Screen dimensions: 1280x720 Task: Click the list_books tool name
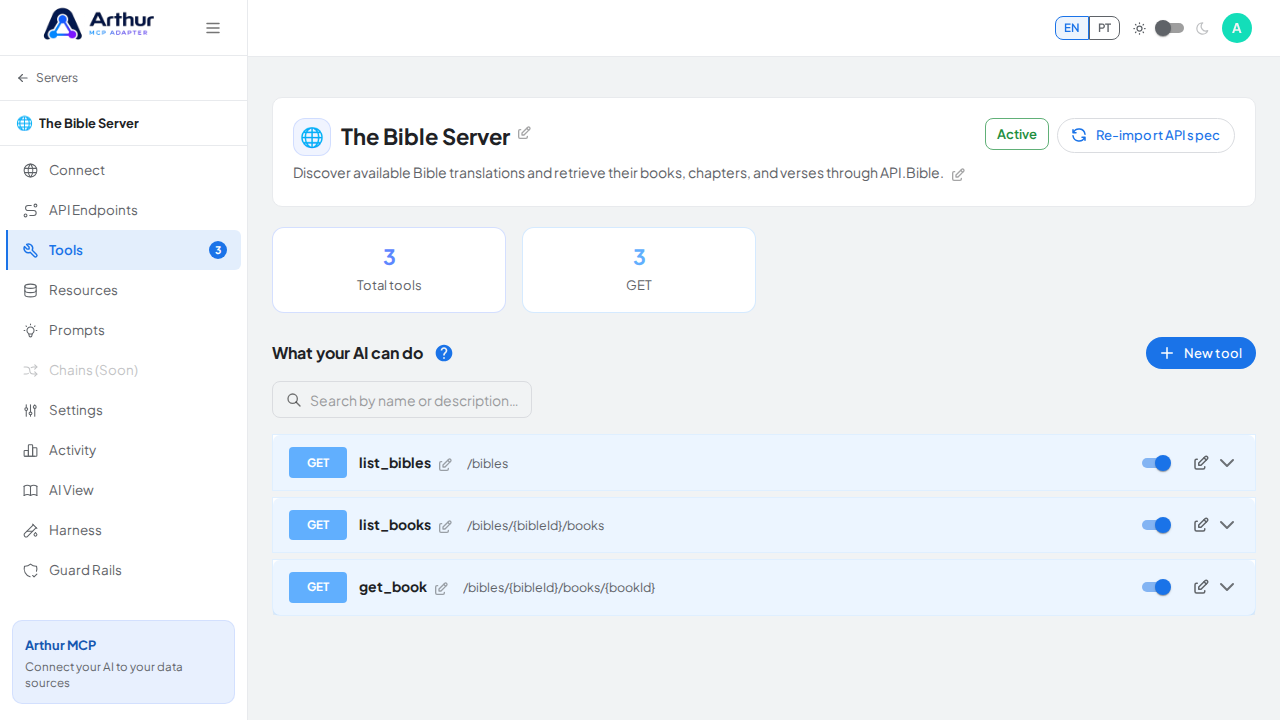tap(395, 525)
